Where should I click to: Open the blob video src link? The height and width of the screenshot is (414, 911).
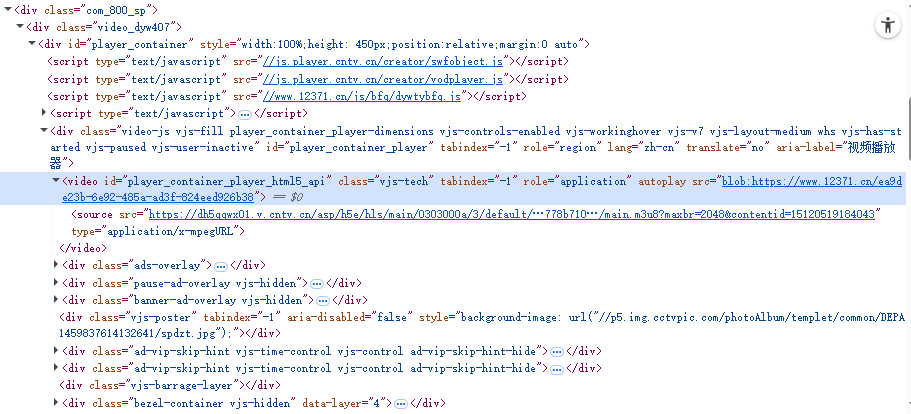pos(482,189)
